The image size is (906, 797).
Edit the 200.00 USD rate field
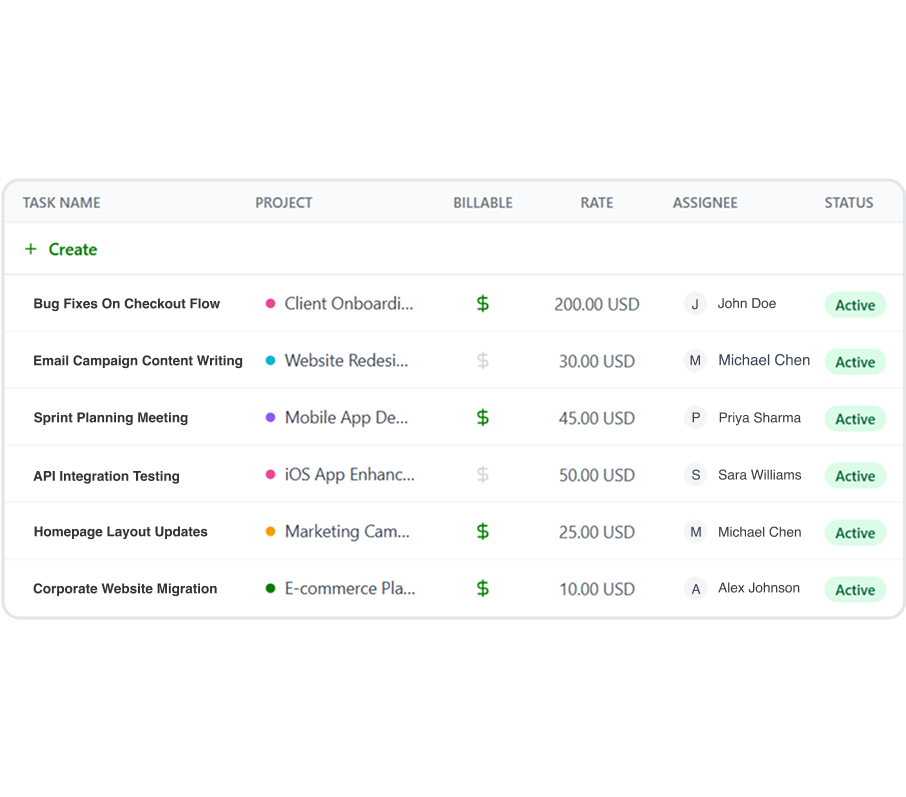pyautogui.click(x=596, y=304)
